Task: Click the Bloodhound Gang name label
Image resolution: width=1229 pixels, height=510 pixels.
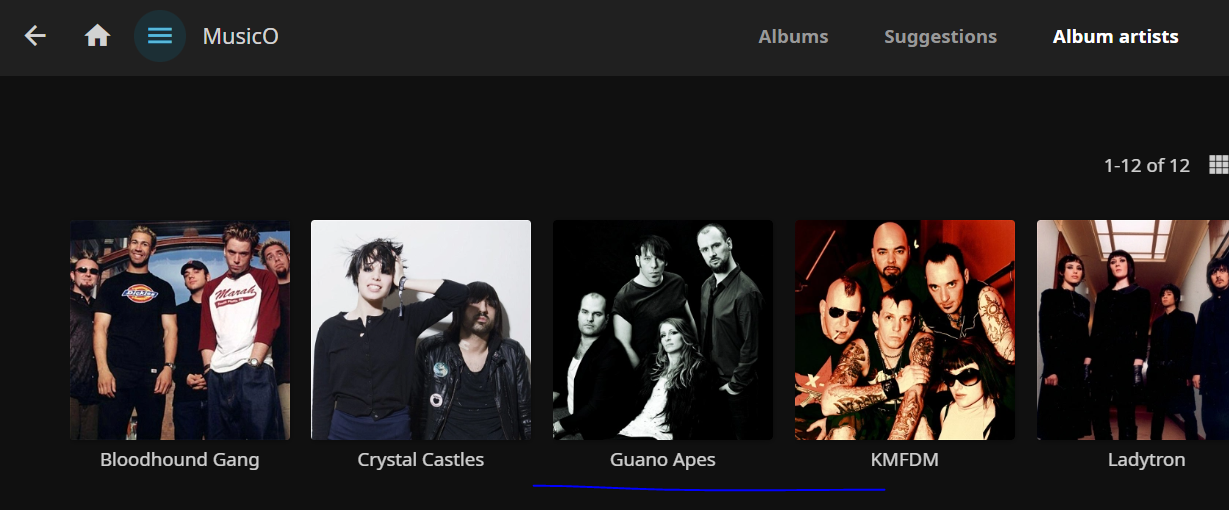Action: (x=180, y=460)
